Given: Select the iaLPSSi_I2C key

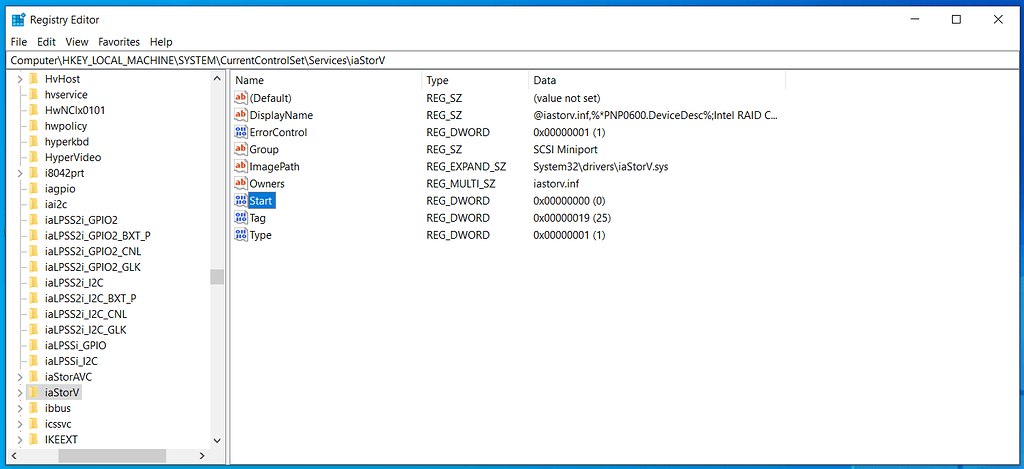Looking at the screenshot, I should 71,361.
